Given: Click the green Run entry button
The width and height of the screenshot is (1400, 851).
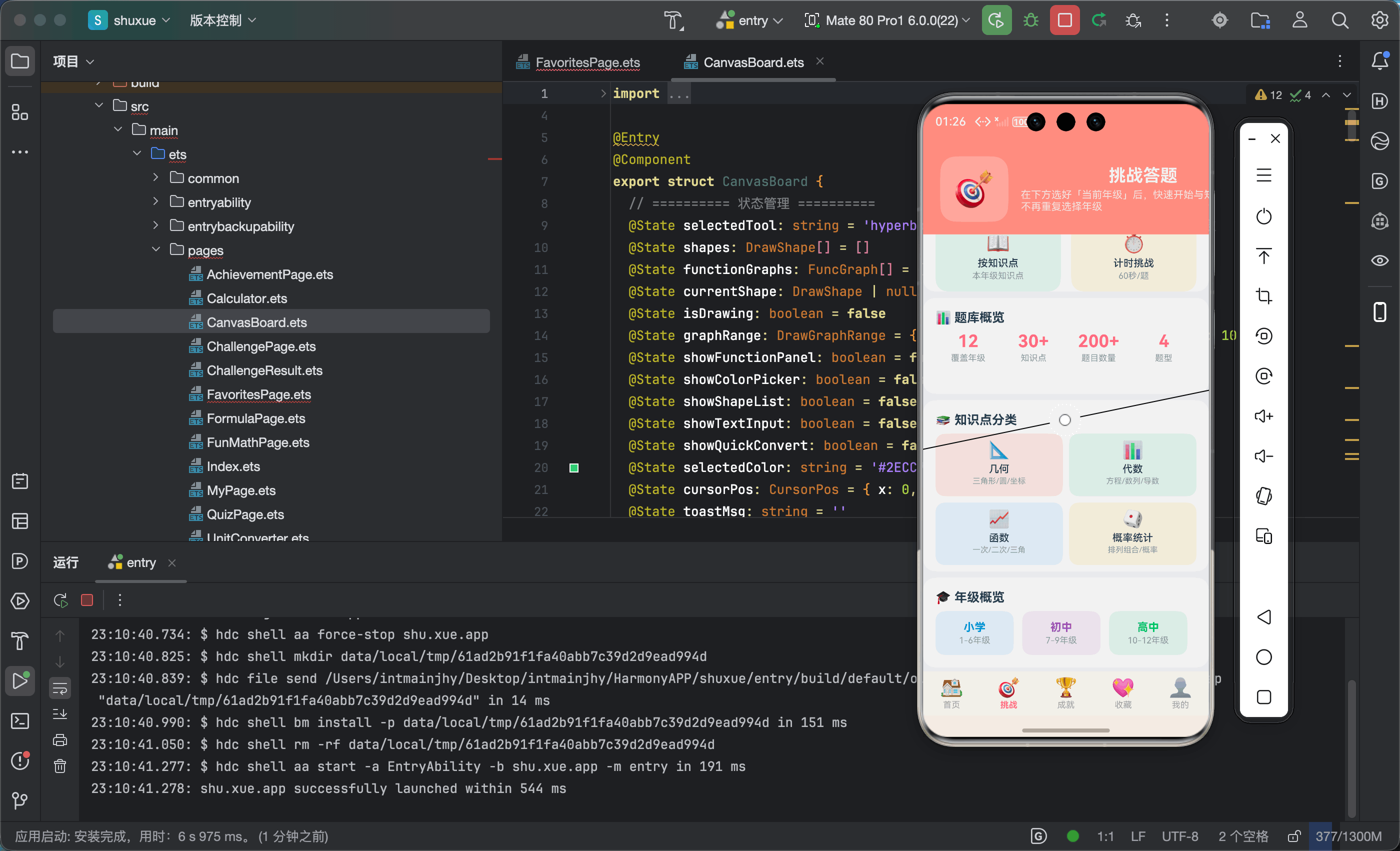Looking at the screenshot, I should click(996, 20).
